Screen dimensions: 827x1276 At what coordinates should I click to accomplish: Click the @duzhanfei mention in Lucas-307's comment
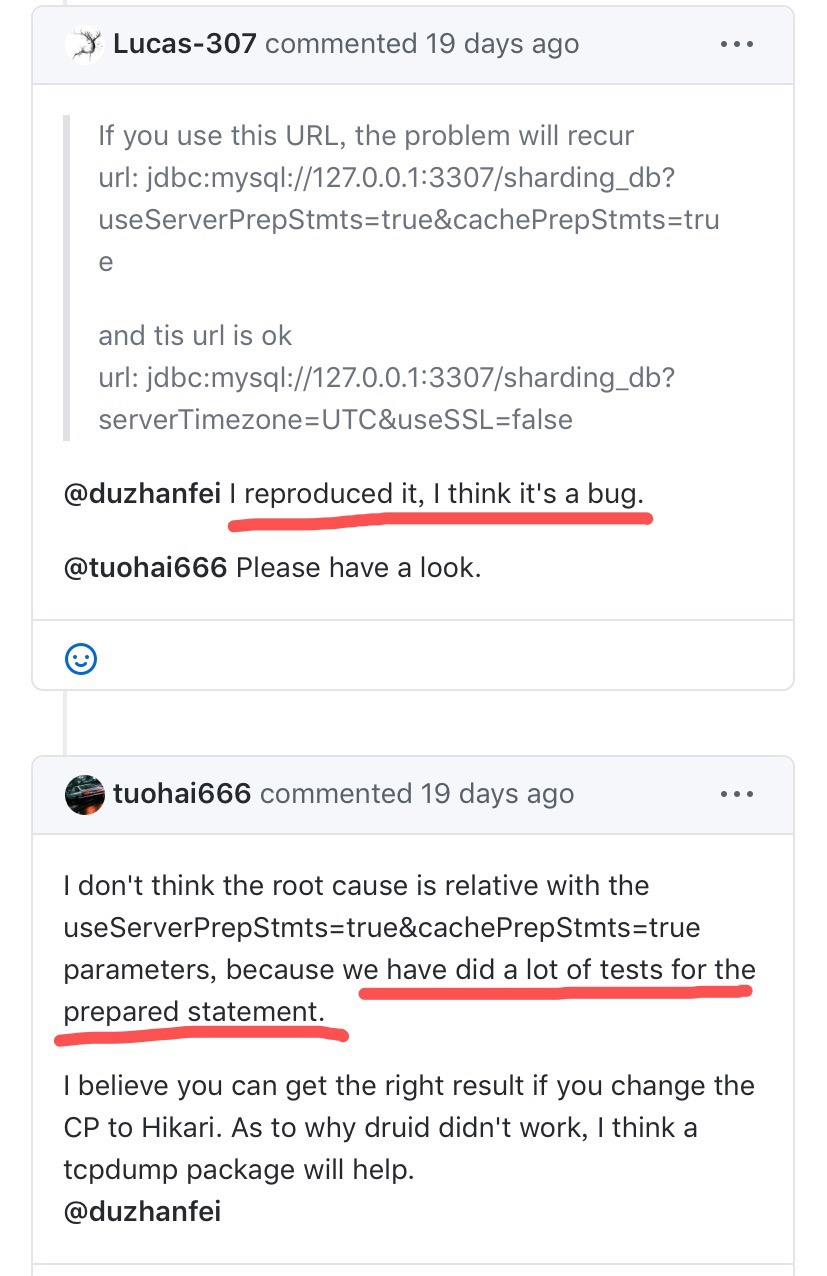(142, 494)
